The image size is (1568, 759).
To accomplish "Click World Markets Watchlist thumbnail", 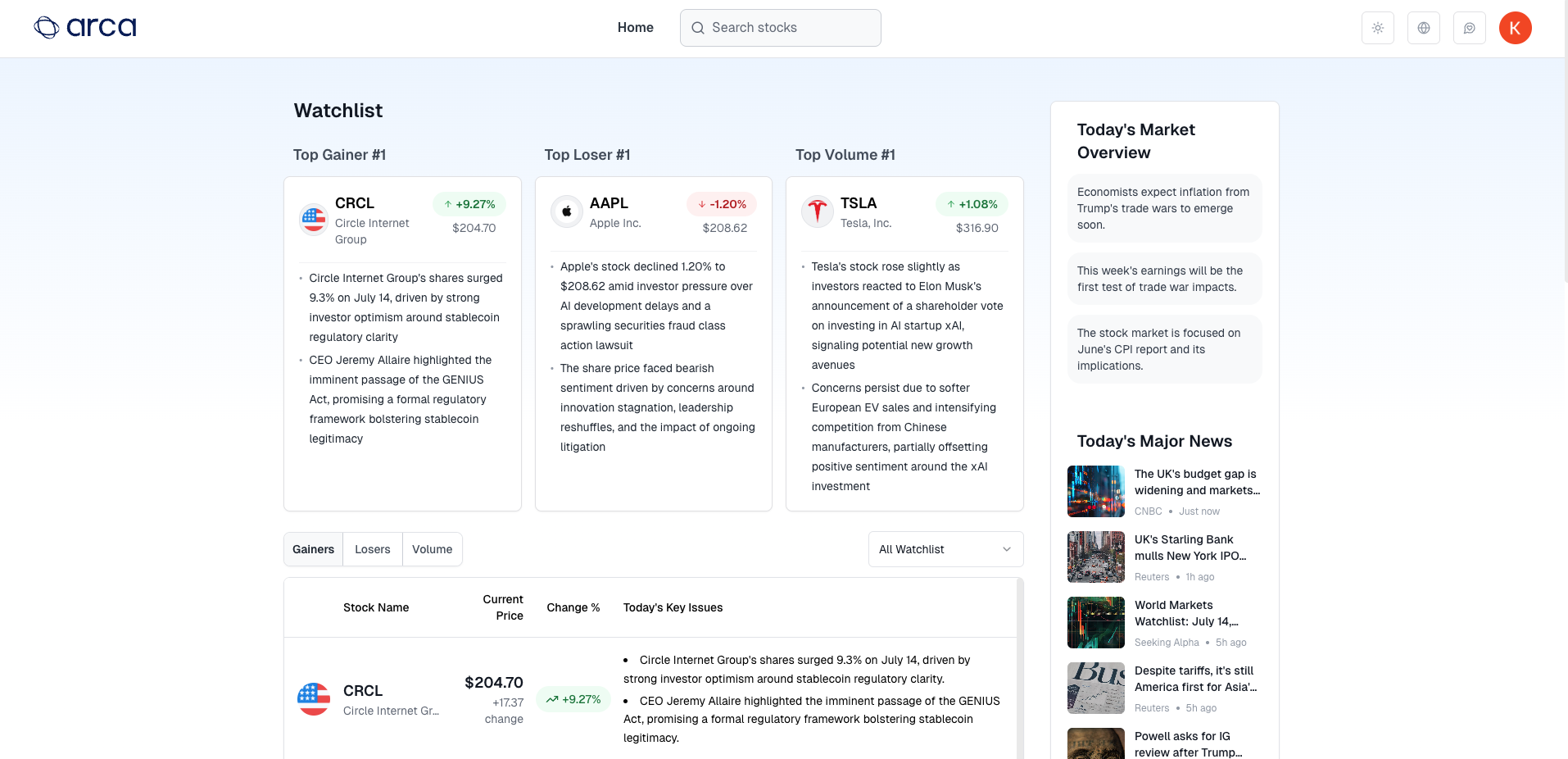I will [x=1096, y=623].
